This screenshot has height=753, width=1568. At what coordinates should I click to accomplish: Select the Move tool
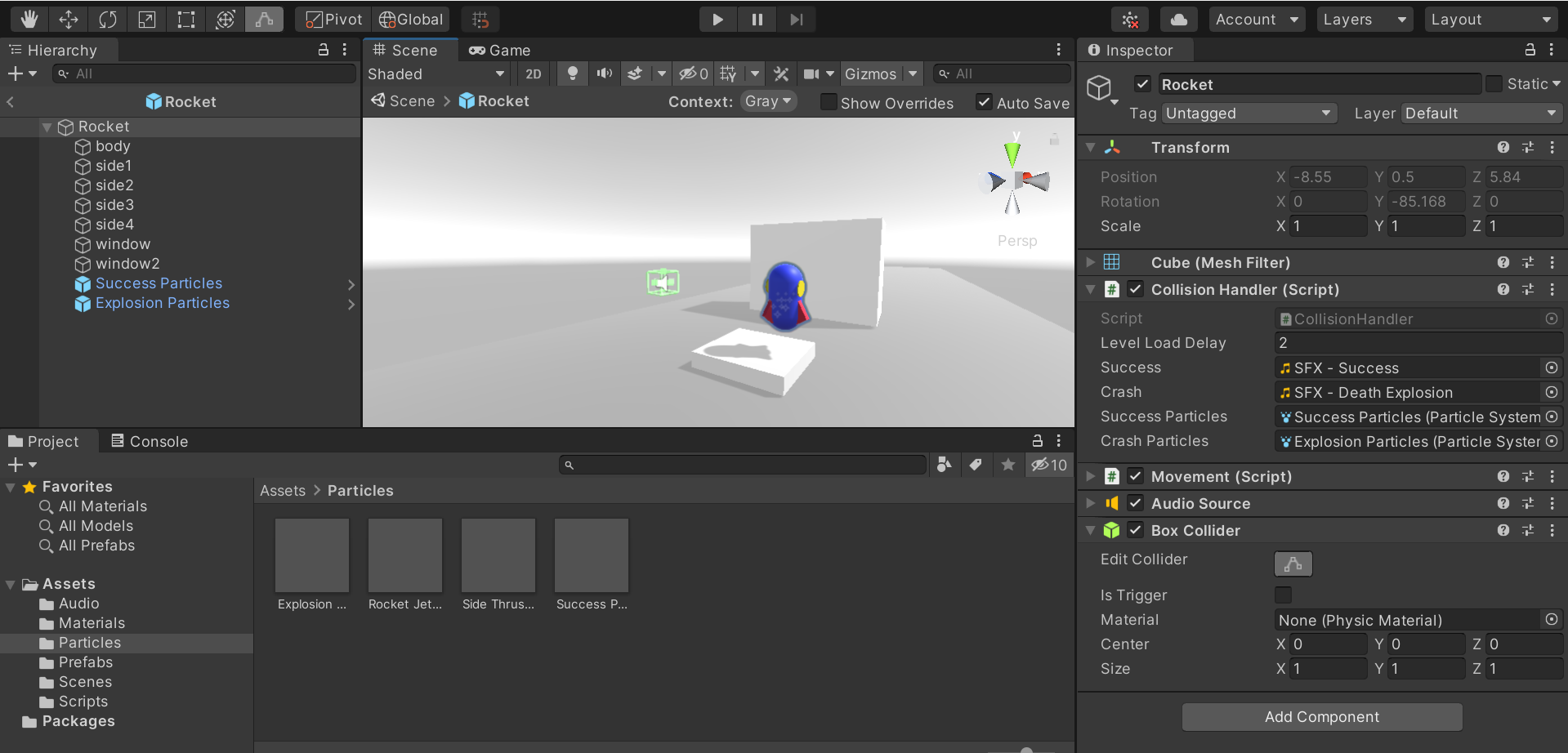pyautogui.click(x=69, y=19)
